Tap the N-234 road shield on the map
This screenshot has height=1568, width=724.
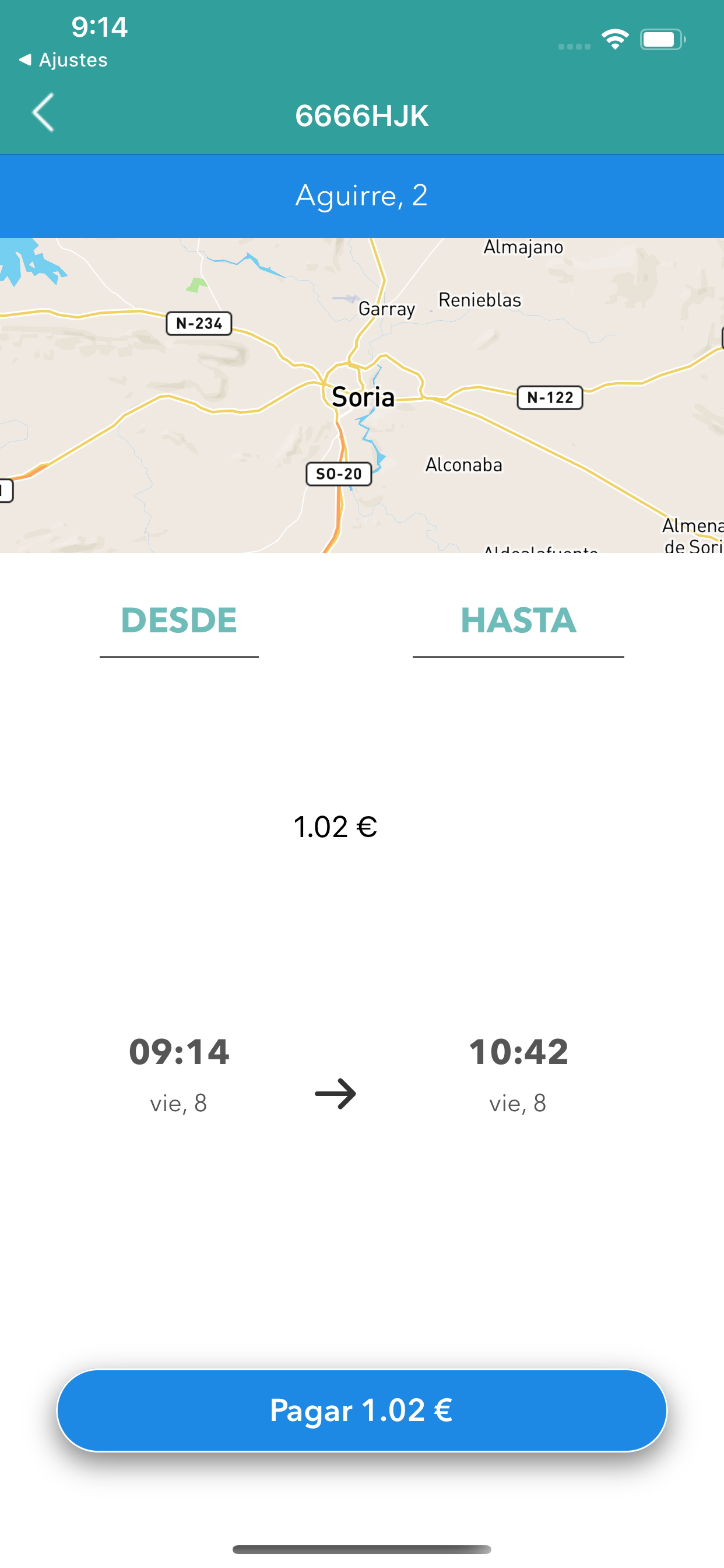199,323
